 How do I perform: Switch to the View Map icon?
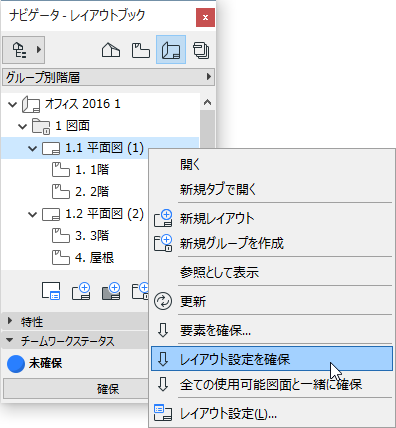141,50
